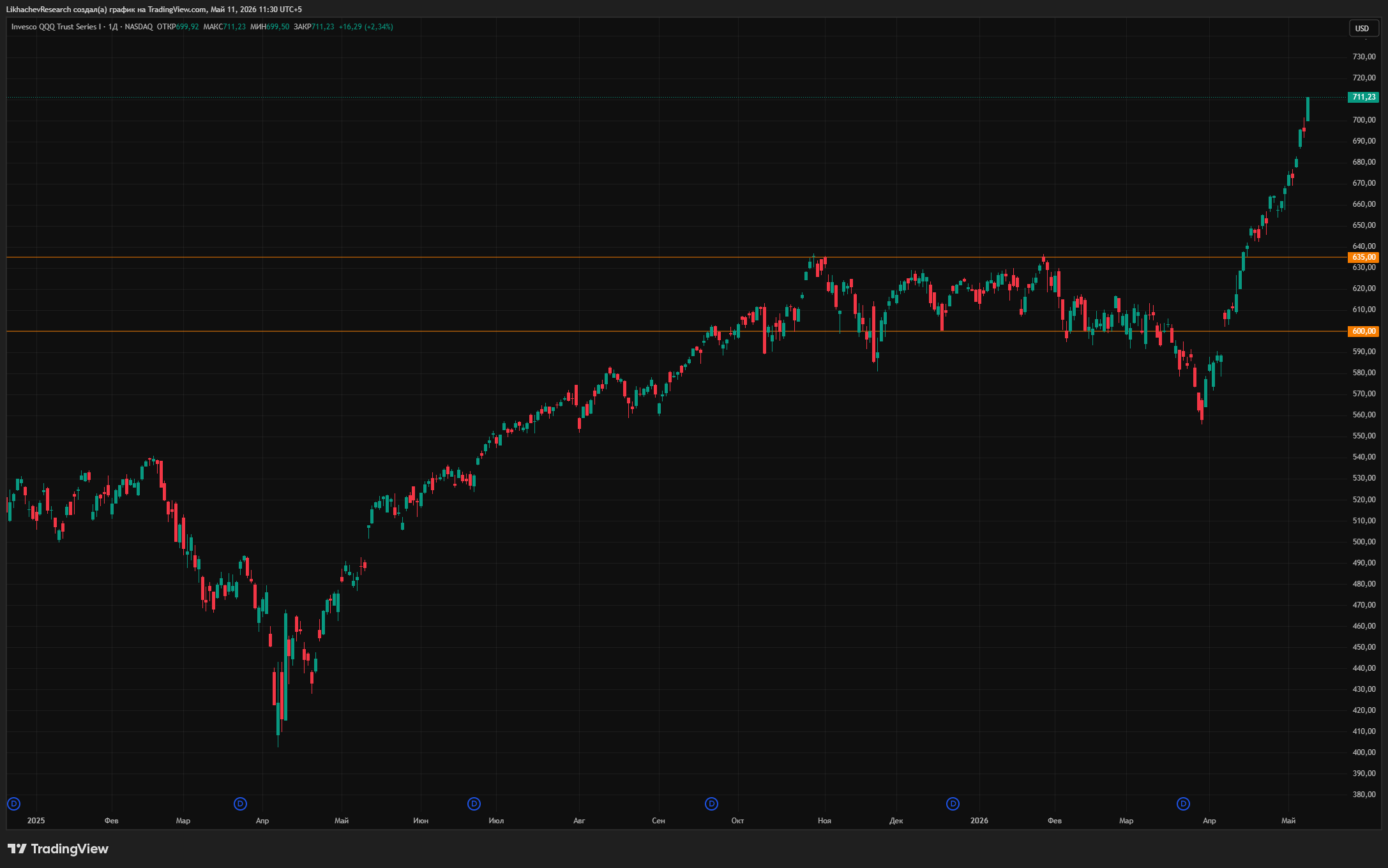Click the Окт label on the time axis
1388x868 pixels.
point(737,821)
